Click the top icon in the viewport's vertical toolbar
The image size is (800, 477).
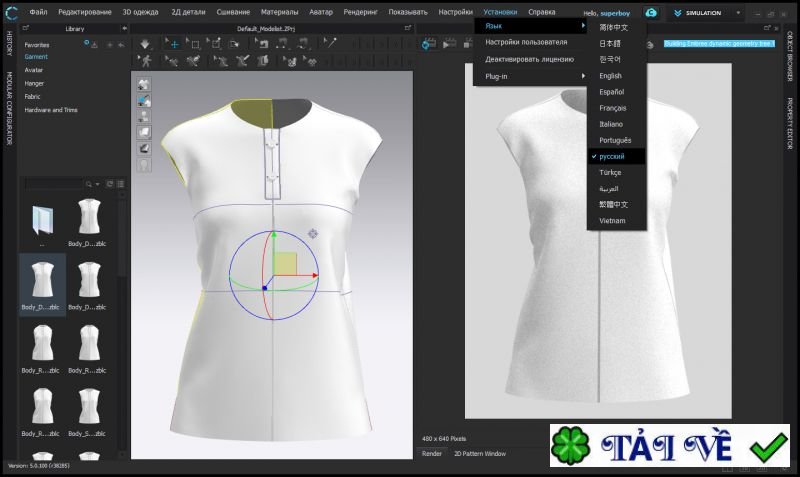click(x=144, y=84)
